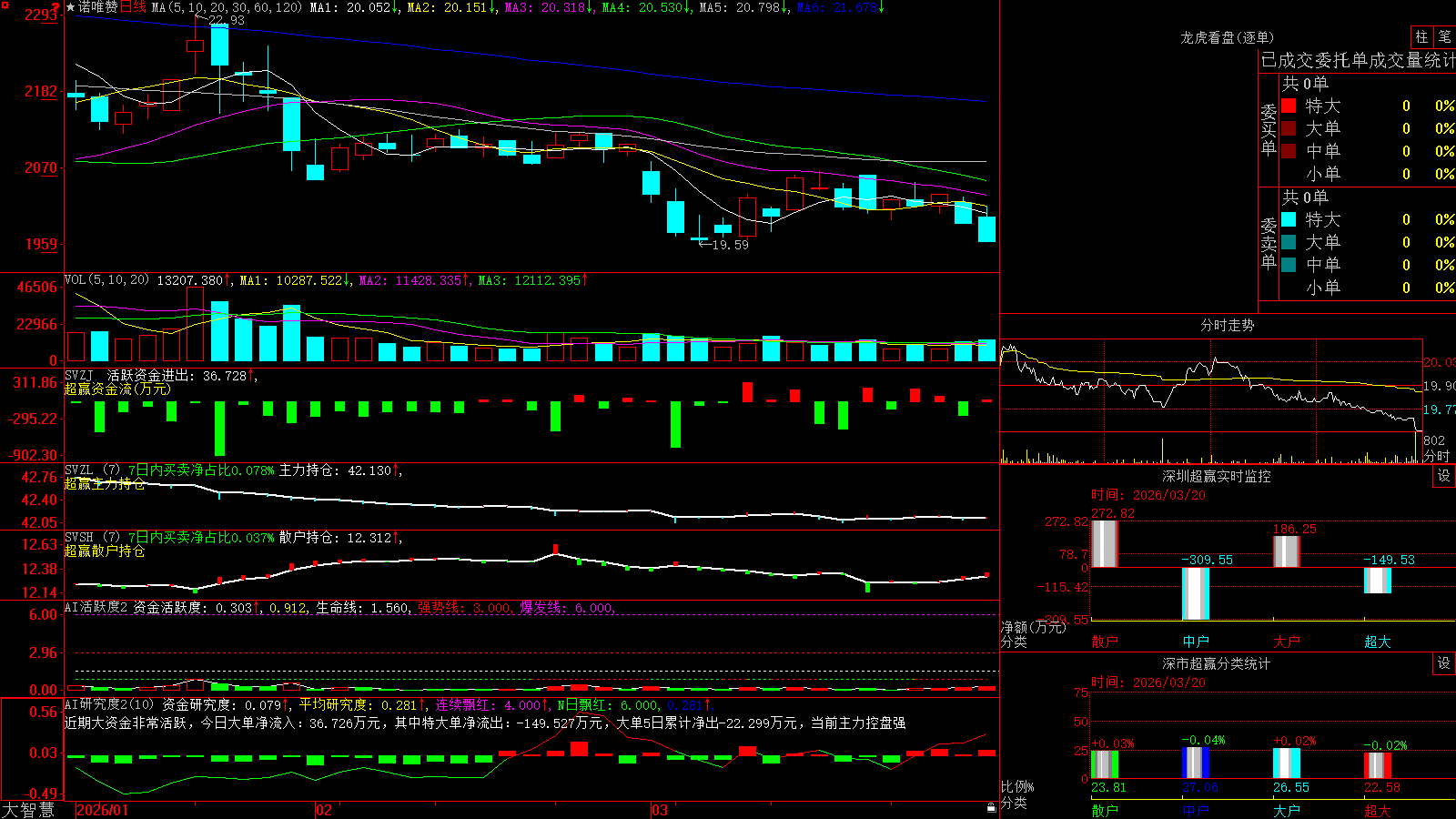Click the star icon beside 诺唯赞
Screen dimensions: 1456x819
point(71,7)
